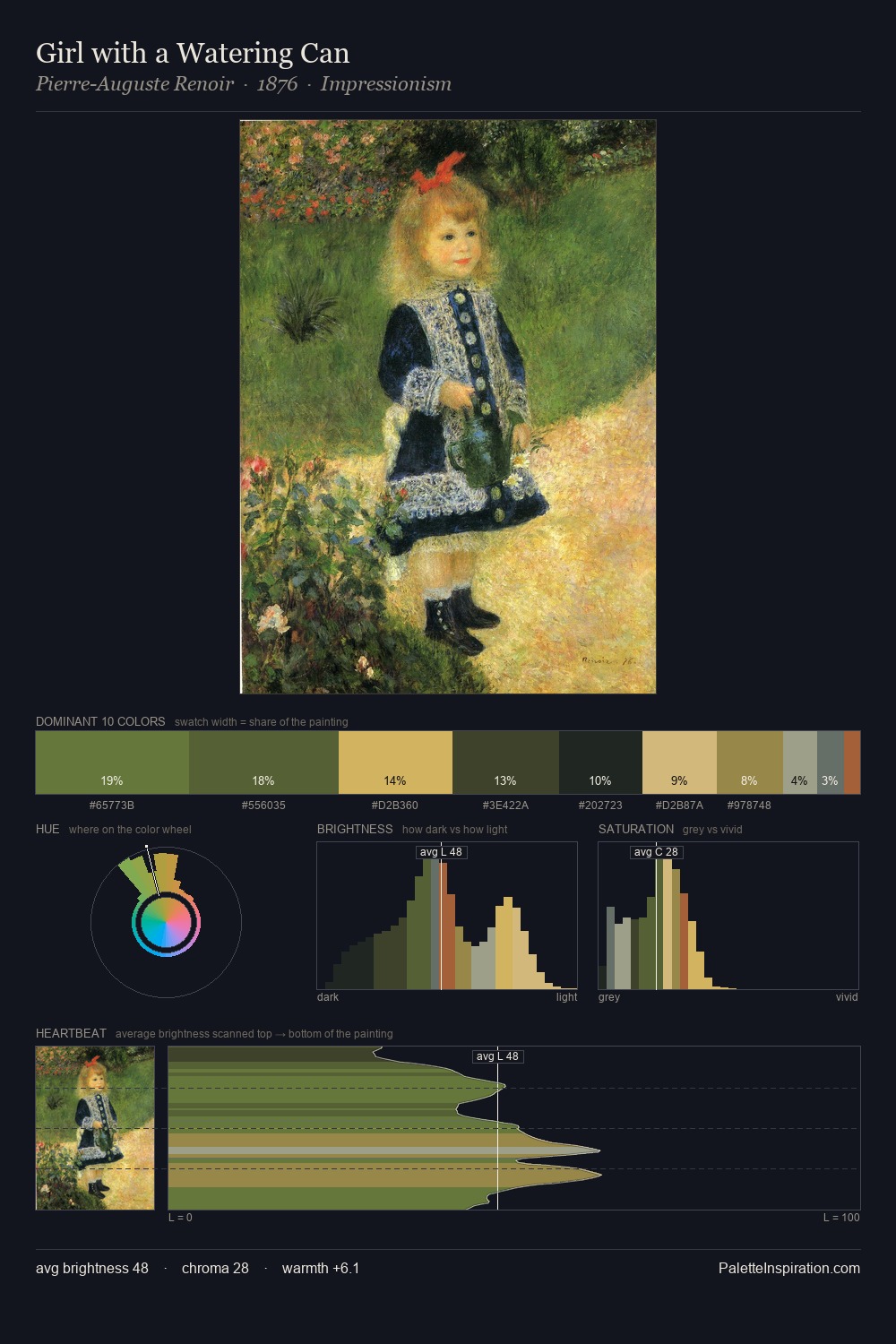Click the artist name 'Pierre-Auguste Renoir'
Viewport: 896px width, 1344px height.
coord(134,84)
